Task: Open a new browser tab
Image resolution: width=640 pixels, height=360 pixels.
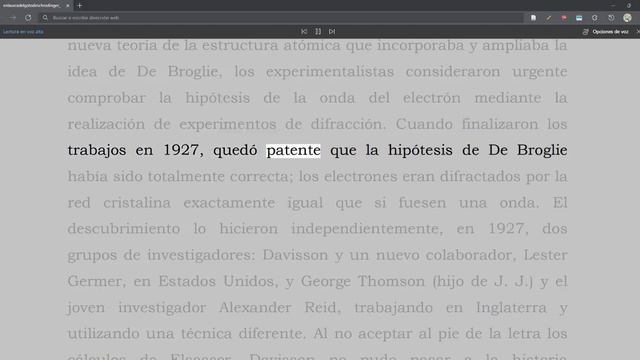Action: [x=80, y=6]
